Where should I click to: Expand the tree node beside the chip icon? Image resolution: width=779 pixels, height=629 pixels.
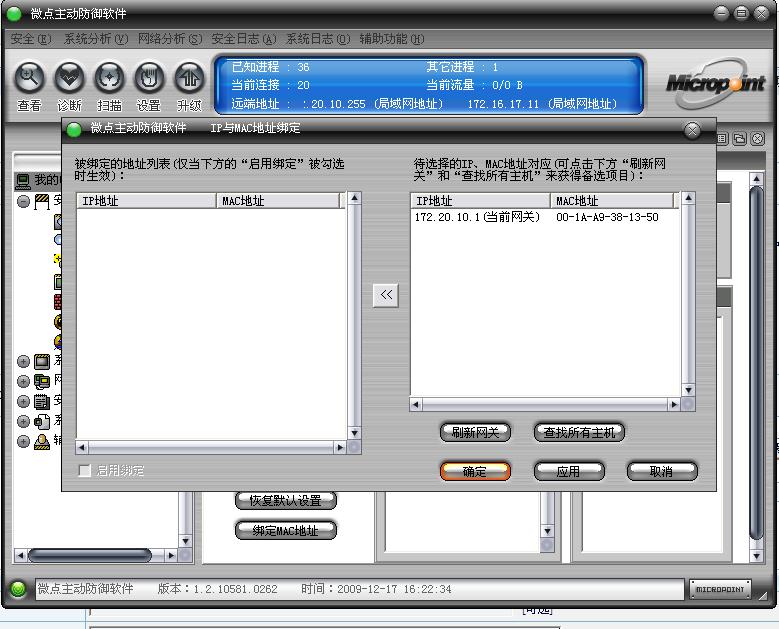23,361
